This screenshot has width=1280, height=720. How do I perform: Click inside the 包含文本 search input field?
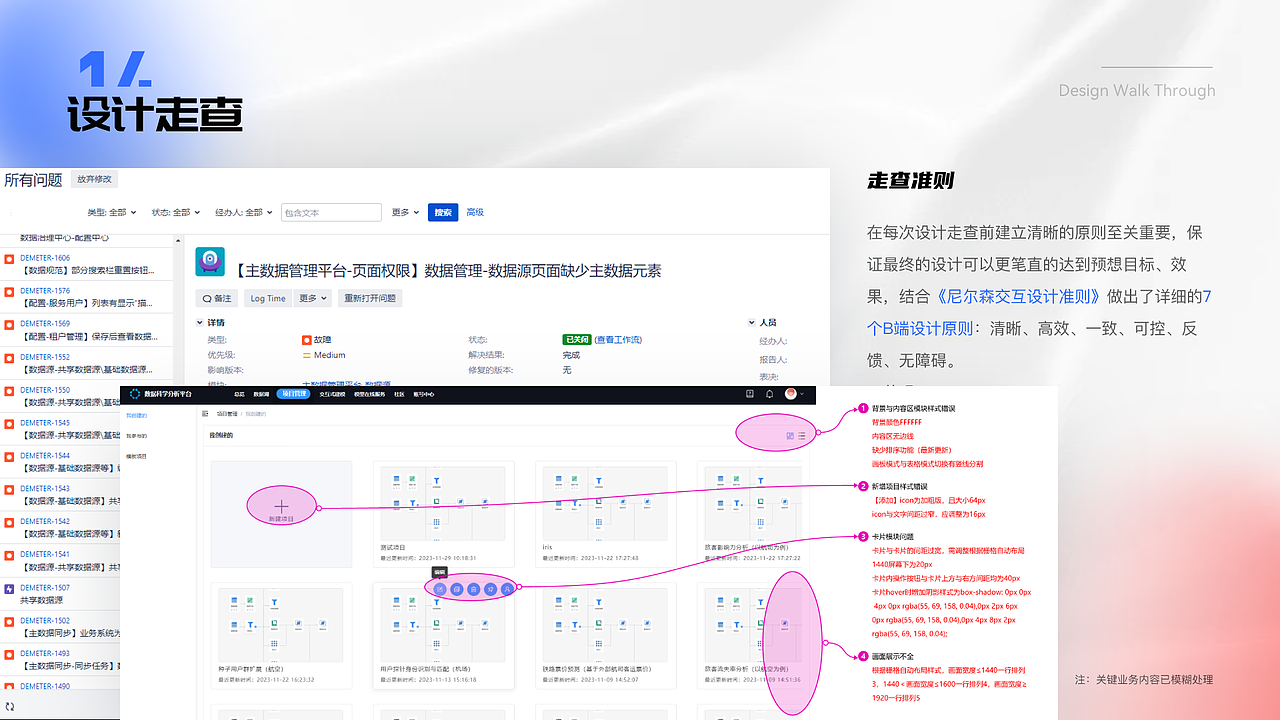(331, 212)
